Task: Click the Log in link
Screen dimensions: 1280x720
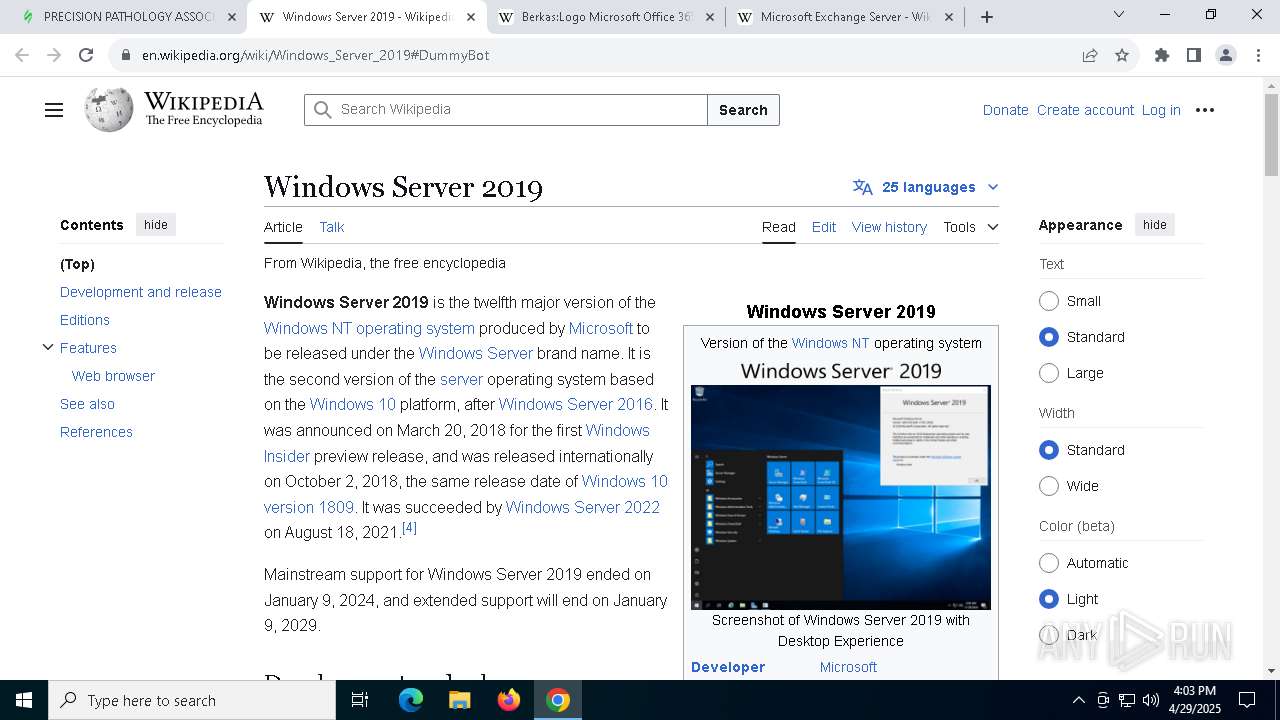Action: point(1161,110)
